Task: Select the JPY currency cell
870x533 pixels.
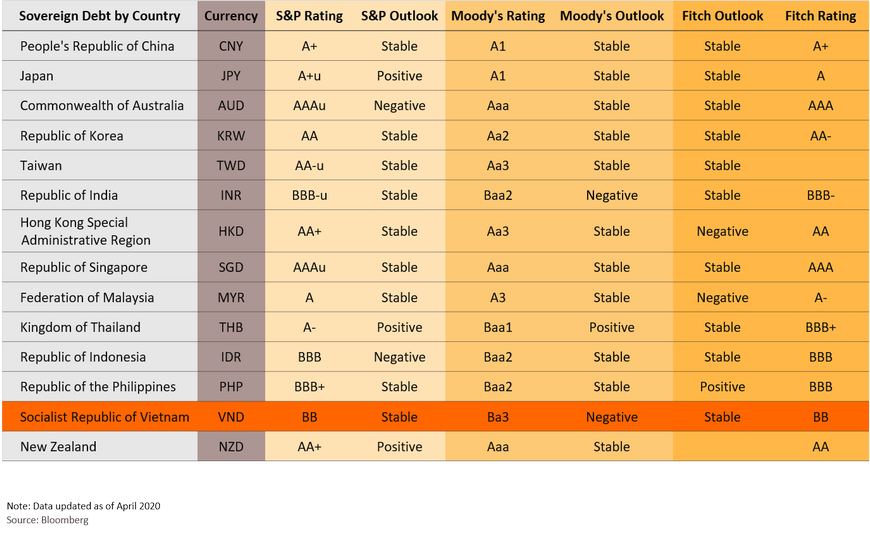Action: (231, 76)
